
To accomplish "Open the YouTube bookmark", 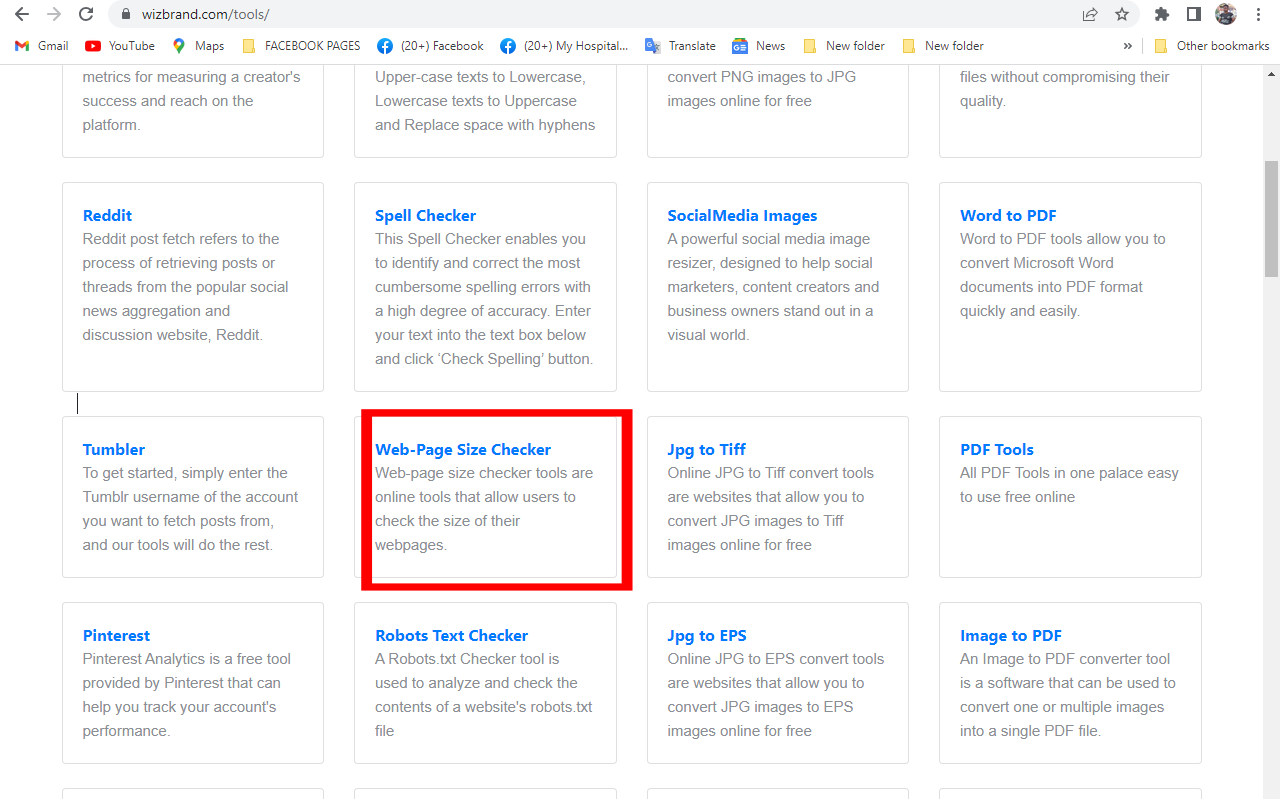I will coord(120,46).
